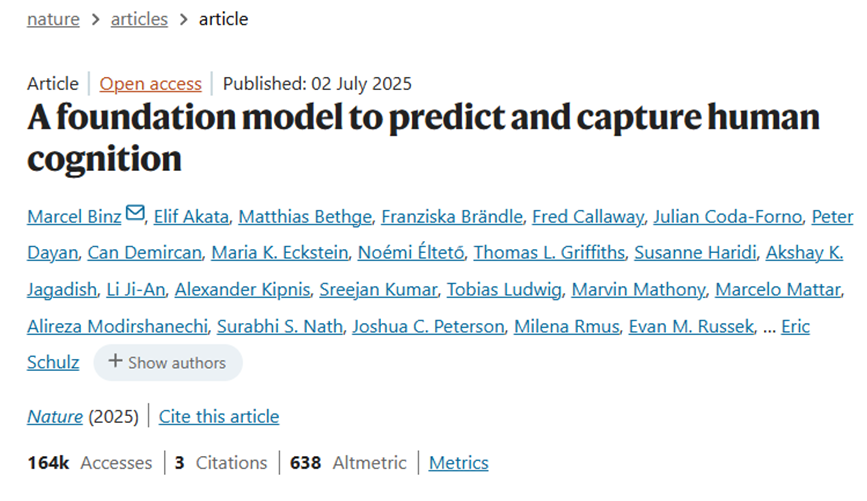The image size is (867, 501).
Task: Click the Open access link
Action: (x=150, y=84)
